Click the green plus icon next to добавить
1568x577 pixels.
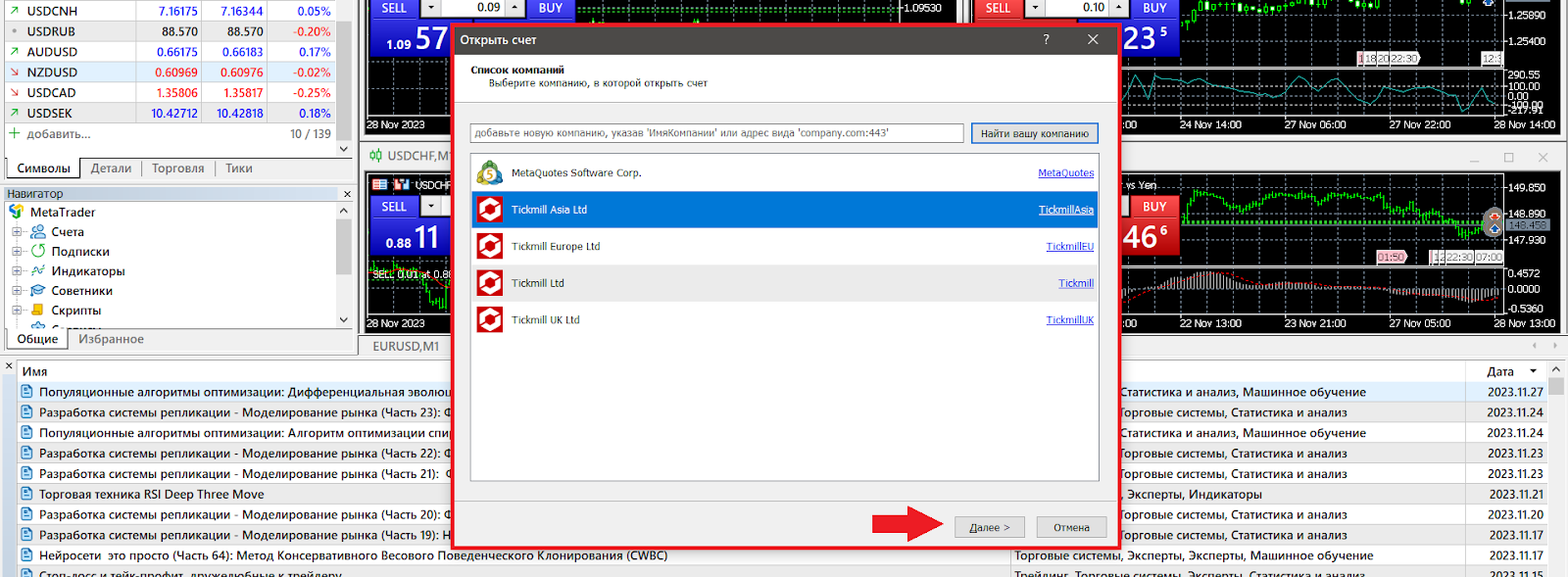point(14,133)
